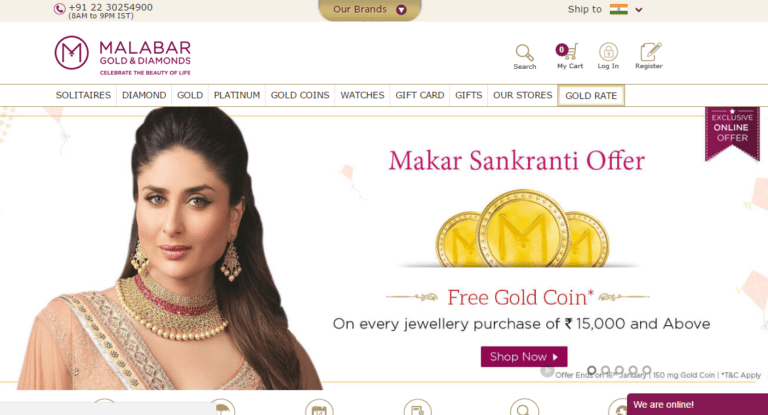
Task: Select the first carousel slide dot
Action: click(x=592, y=370)
